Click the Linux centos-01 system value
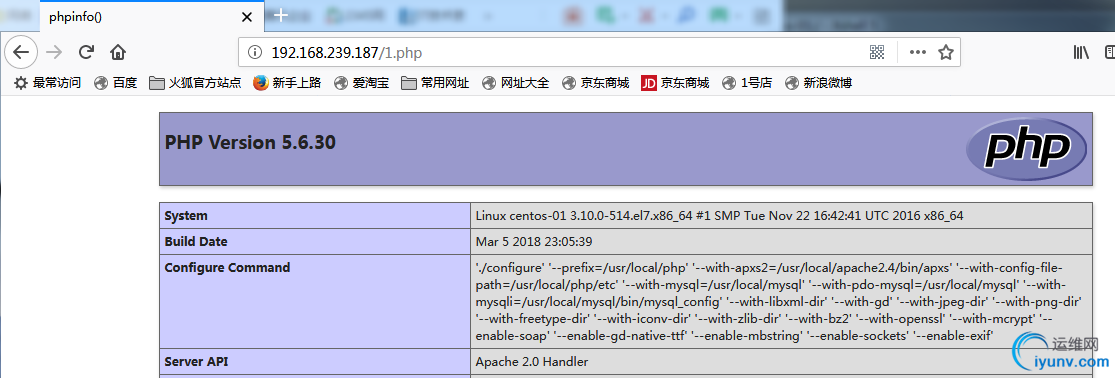This screenshot has height=378, width=1115. click(x=720, y=215)
